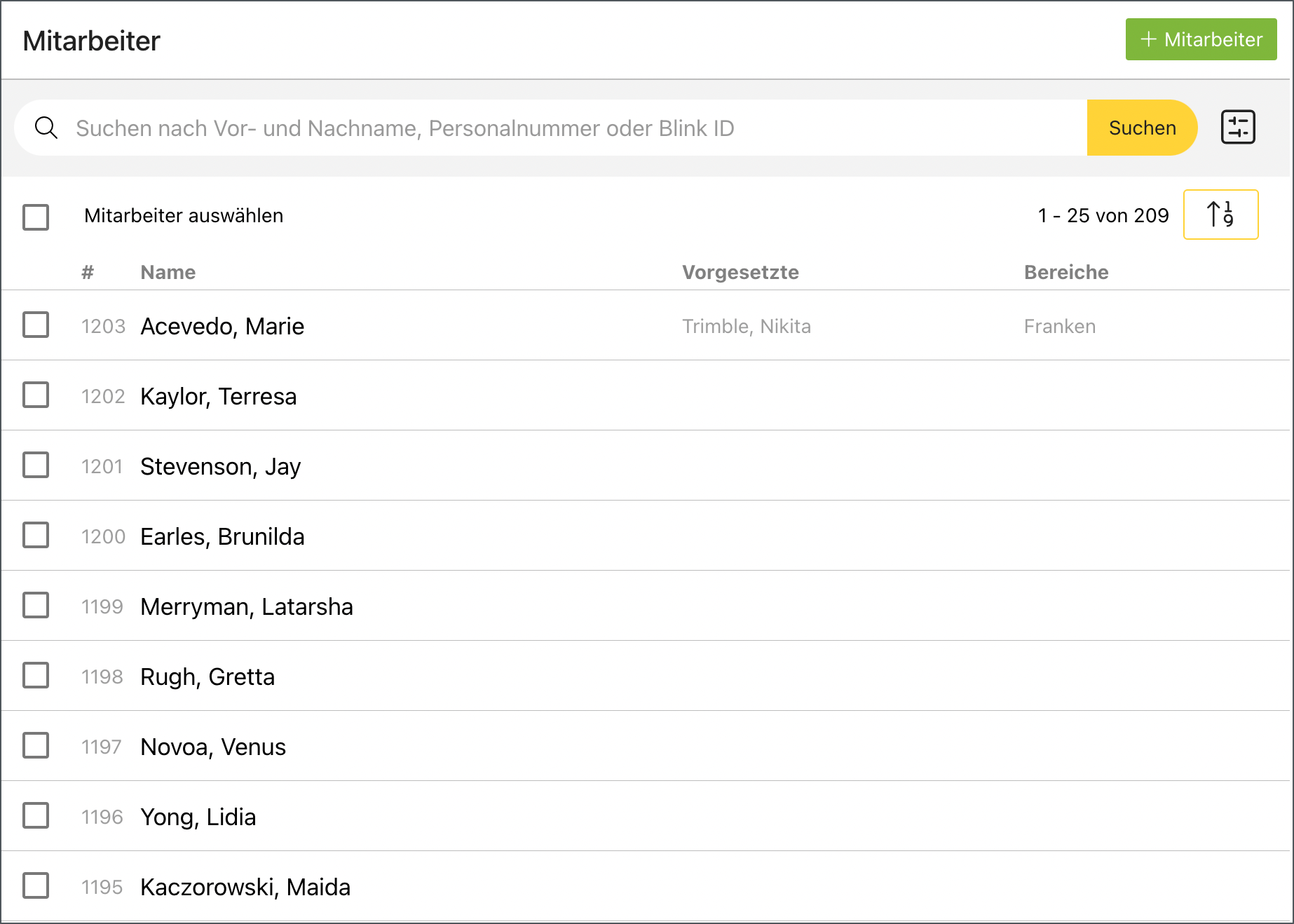Open the filter settings icon

(1238, 128)
